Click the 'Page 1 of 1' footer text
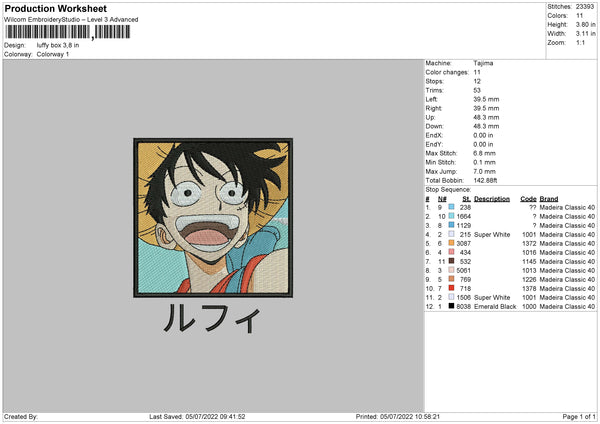 point(579,417)
